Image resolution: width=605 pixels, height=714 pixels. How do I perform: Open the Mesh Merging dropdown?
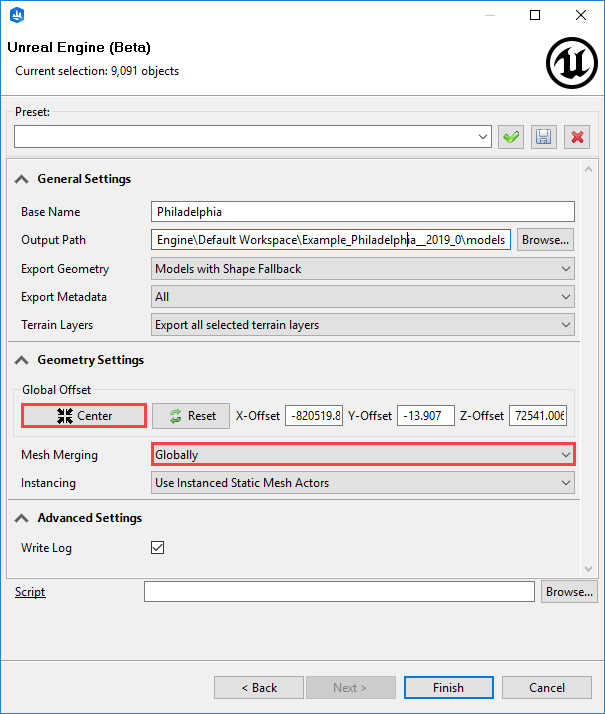click(363, 454)
